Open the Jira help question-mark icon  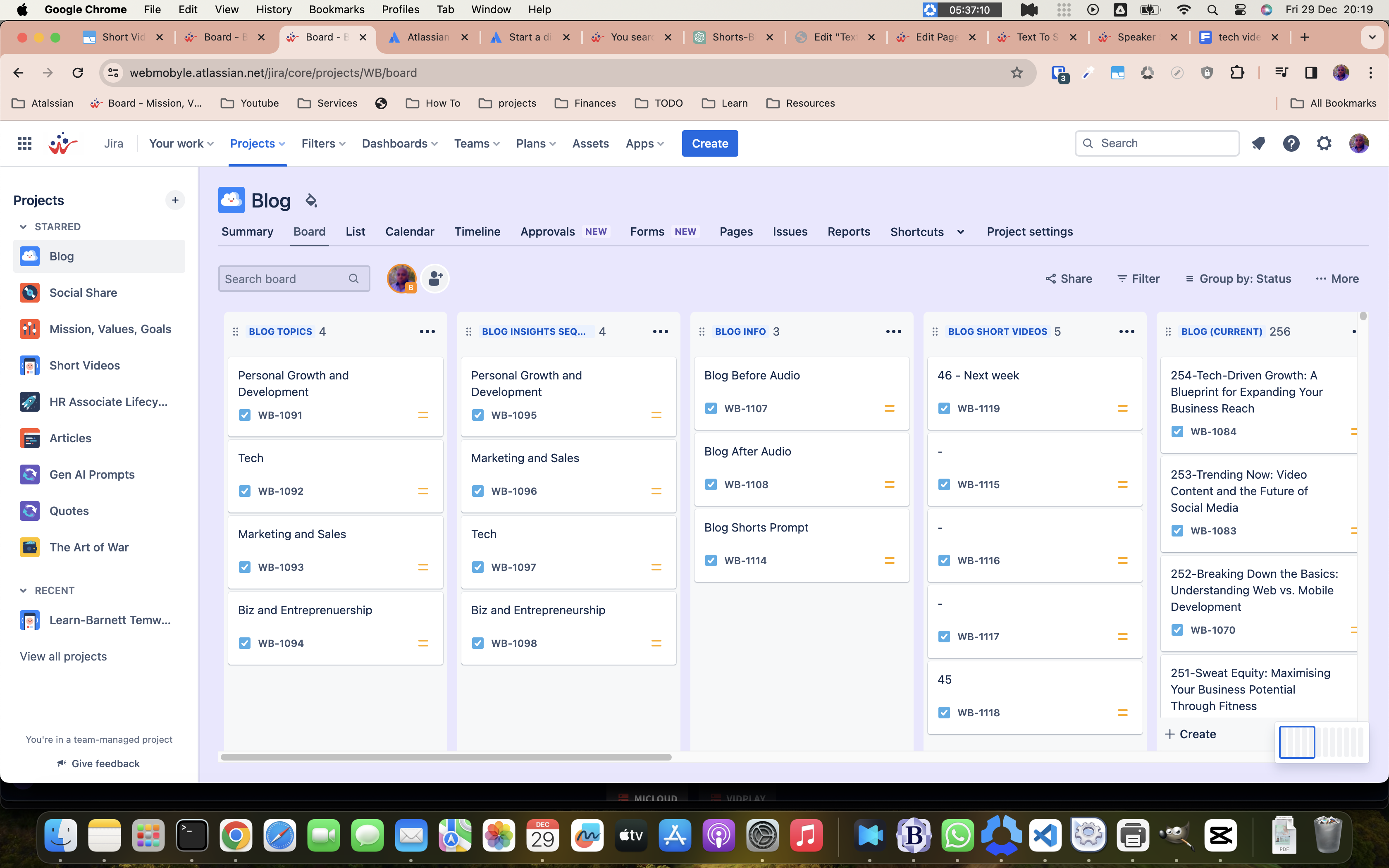point(1291,143)
